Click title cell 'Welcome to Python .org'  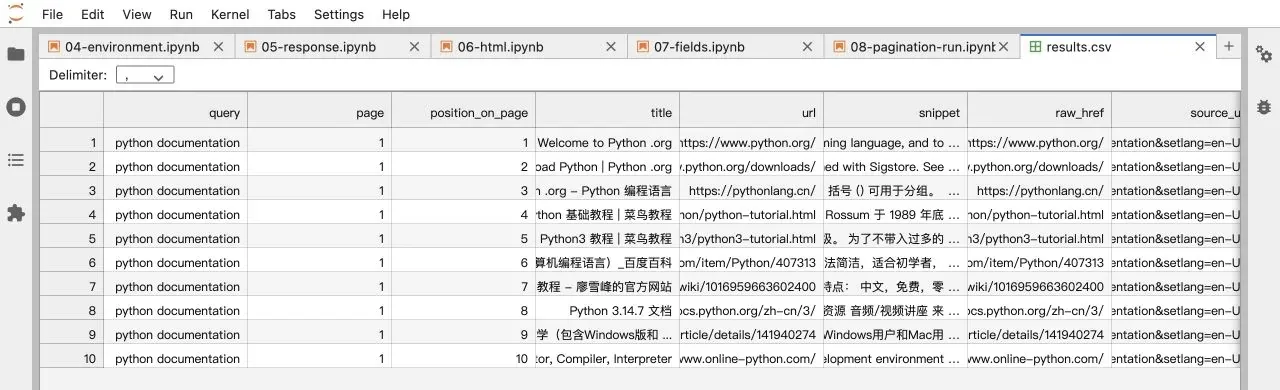pyautogui.click(x=608, y=143)
